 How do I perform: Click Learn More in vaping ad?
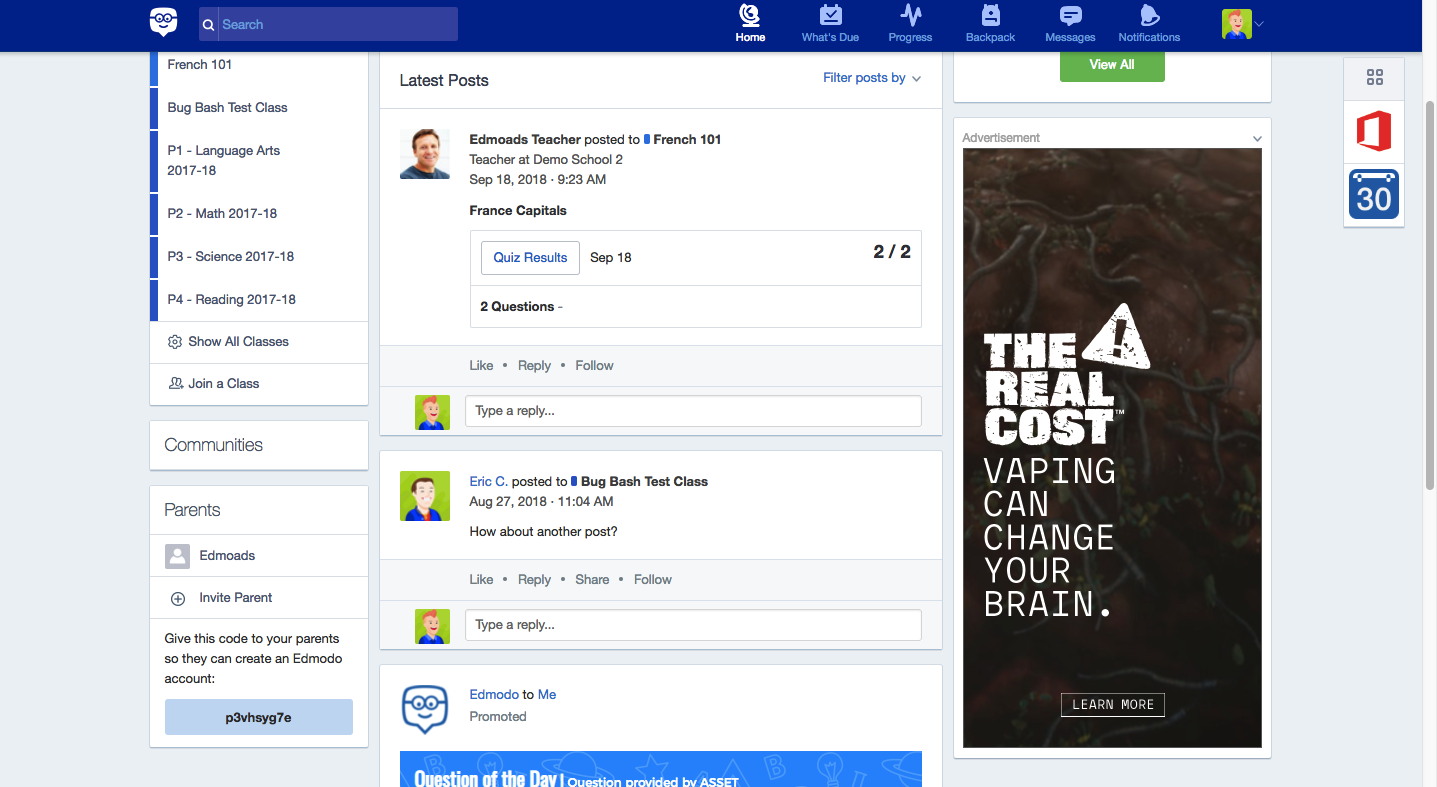(1112, 705)
